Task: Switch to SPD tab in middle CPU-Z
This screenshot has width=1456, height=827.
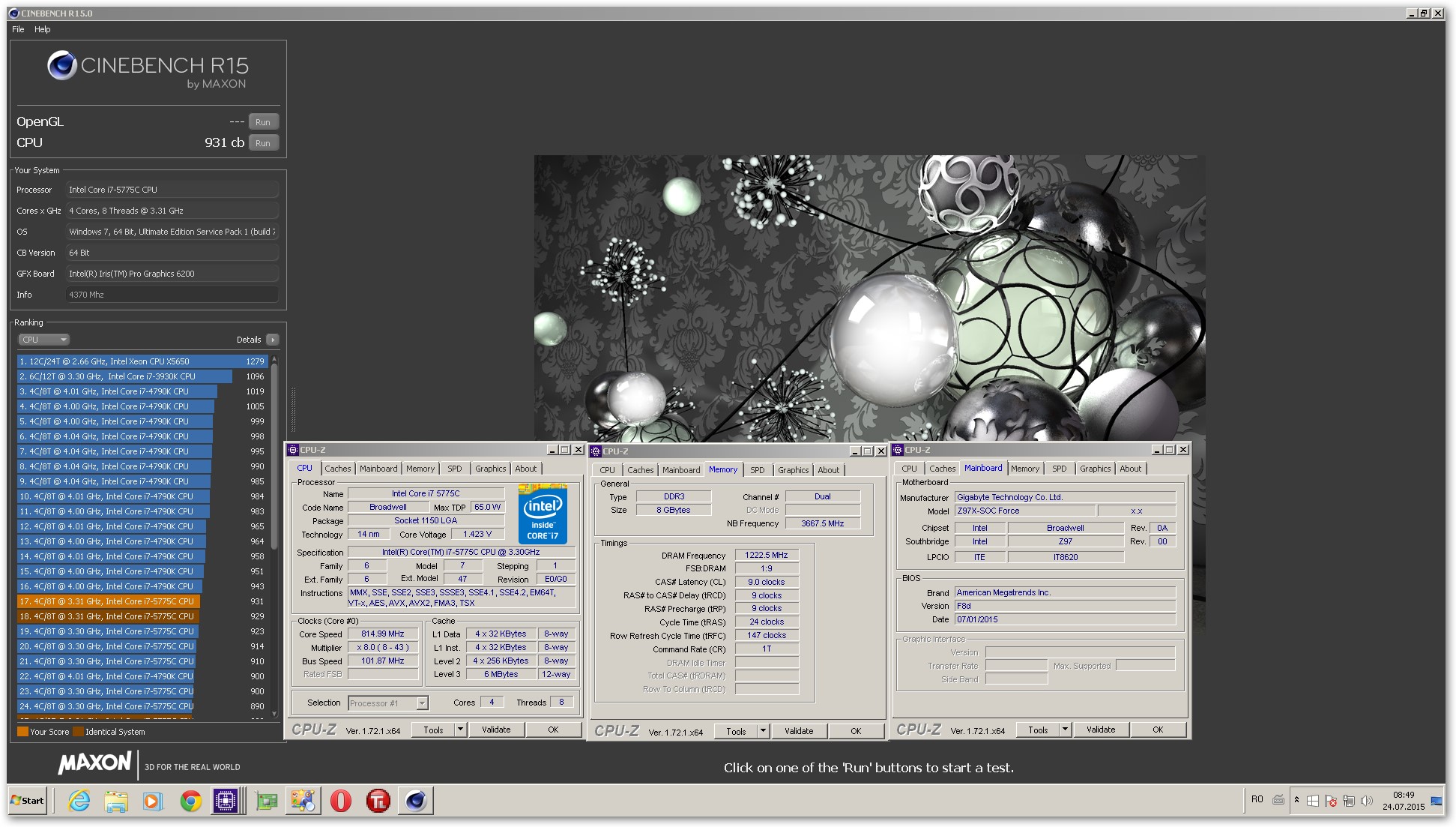Action: click(758, 470)
